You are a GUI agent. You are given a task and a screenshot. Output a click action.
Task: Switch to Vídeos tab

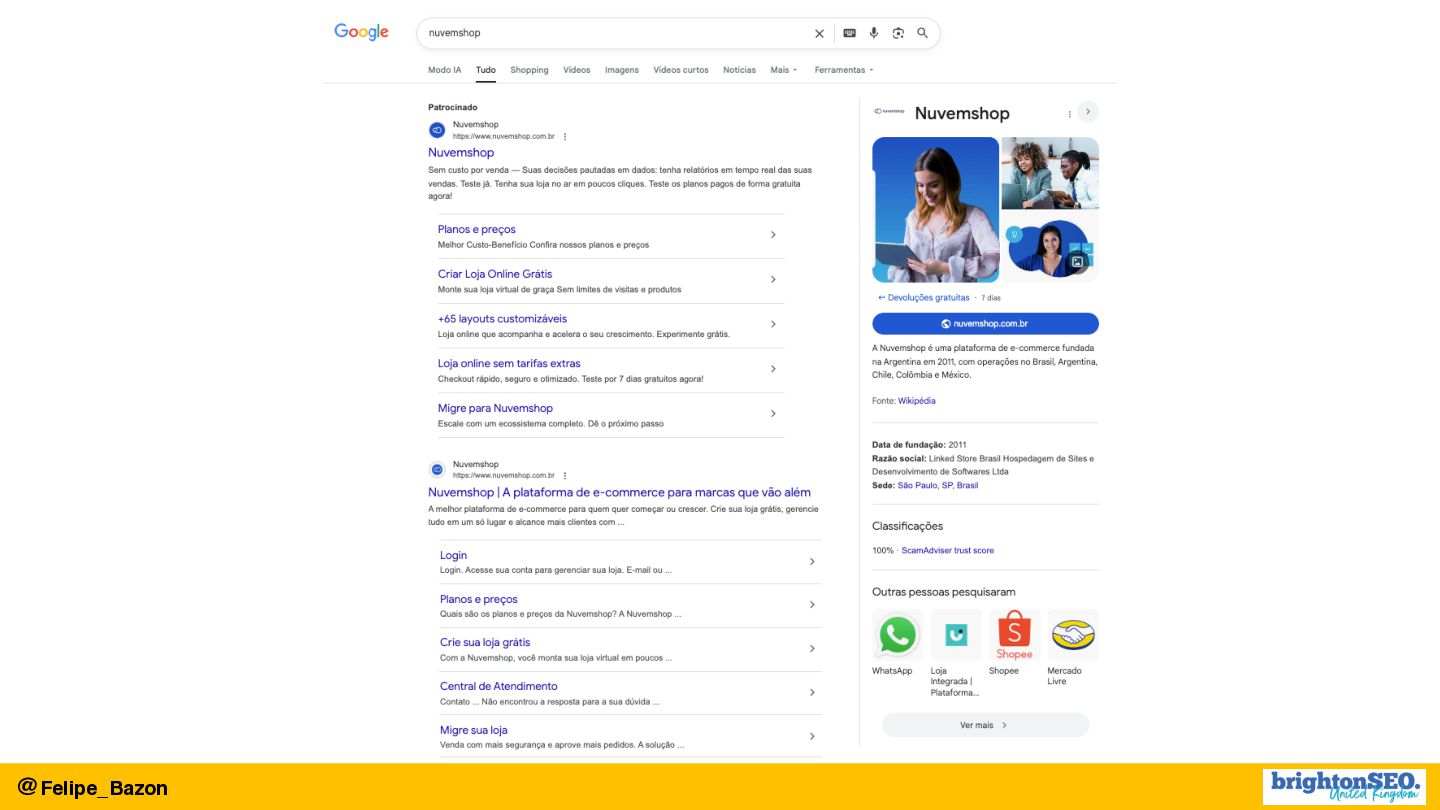coord(577,70)
